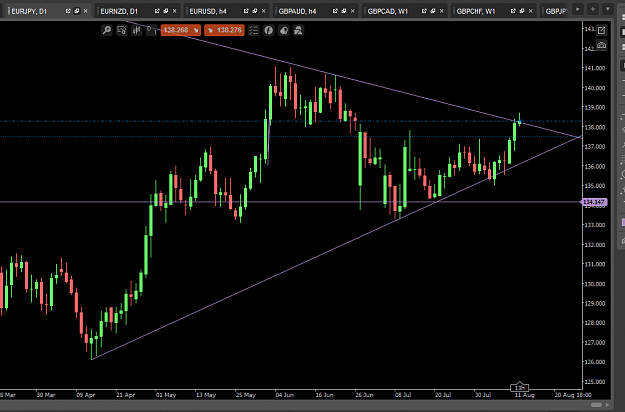Close the EURJPY, D1 tab
The width and height of the screenshot is (625, 412).
click(x=85, y=11)
